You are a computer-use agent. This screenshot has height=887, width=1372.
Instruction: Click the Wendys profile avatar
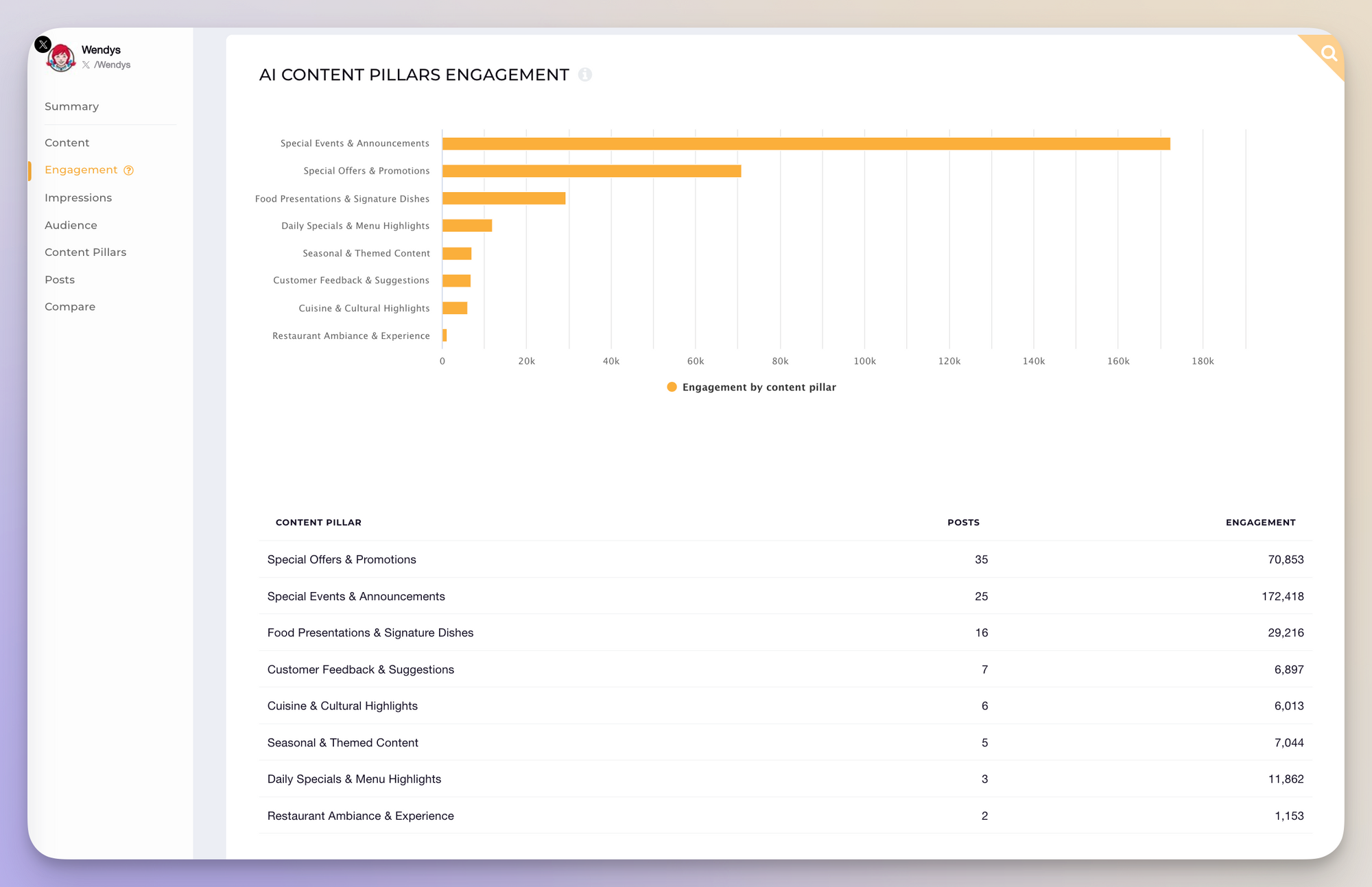(x=61, y=57)
